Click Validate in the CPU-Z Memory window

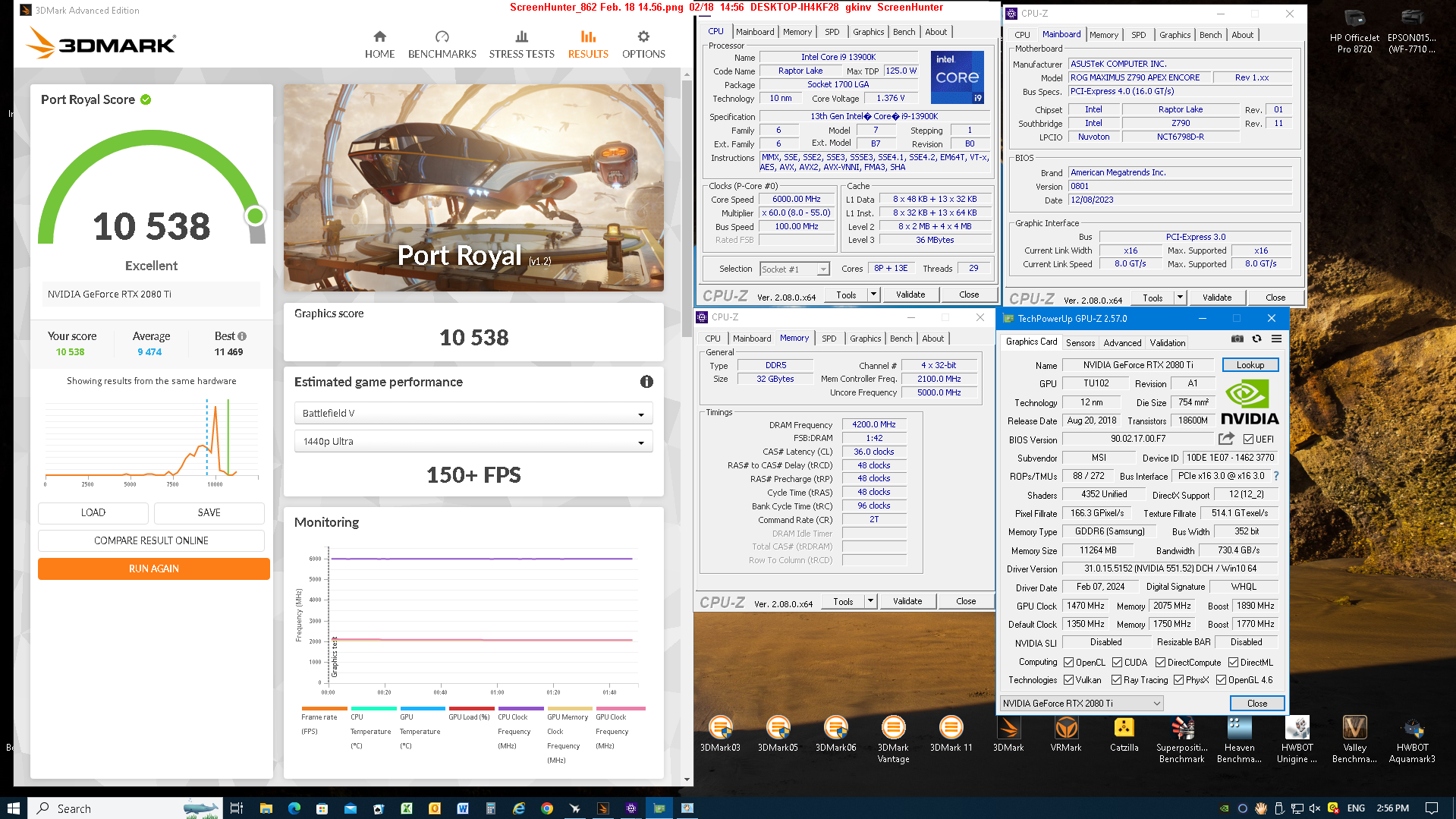(907, 601)
